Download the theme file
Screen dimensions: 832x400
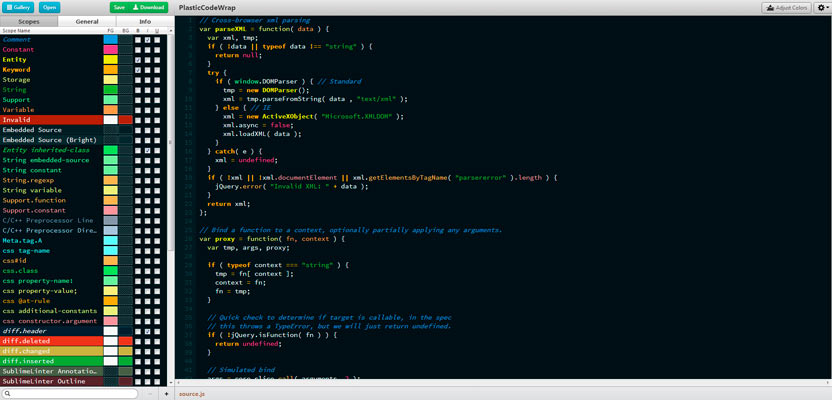click(x=148, y=7)
